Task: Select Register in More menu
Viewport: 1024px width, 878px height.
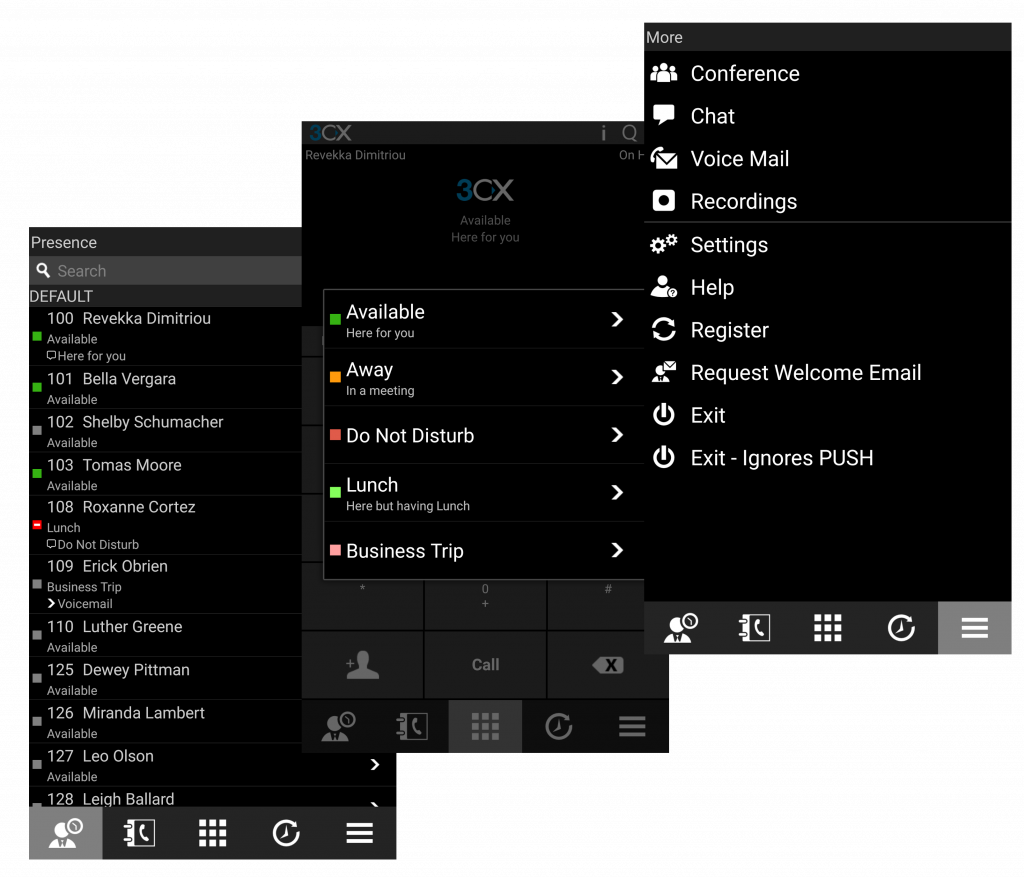Action: [827, 330]
